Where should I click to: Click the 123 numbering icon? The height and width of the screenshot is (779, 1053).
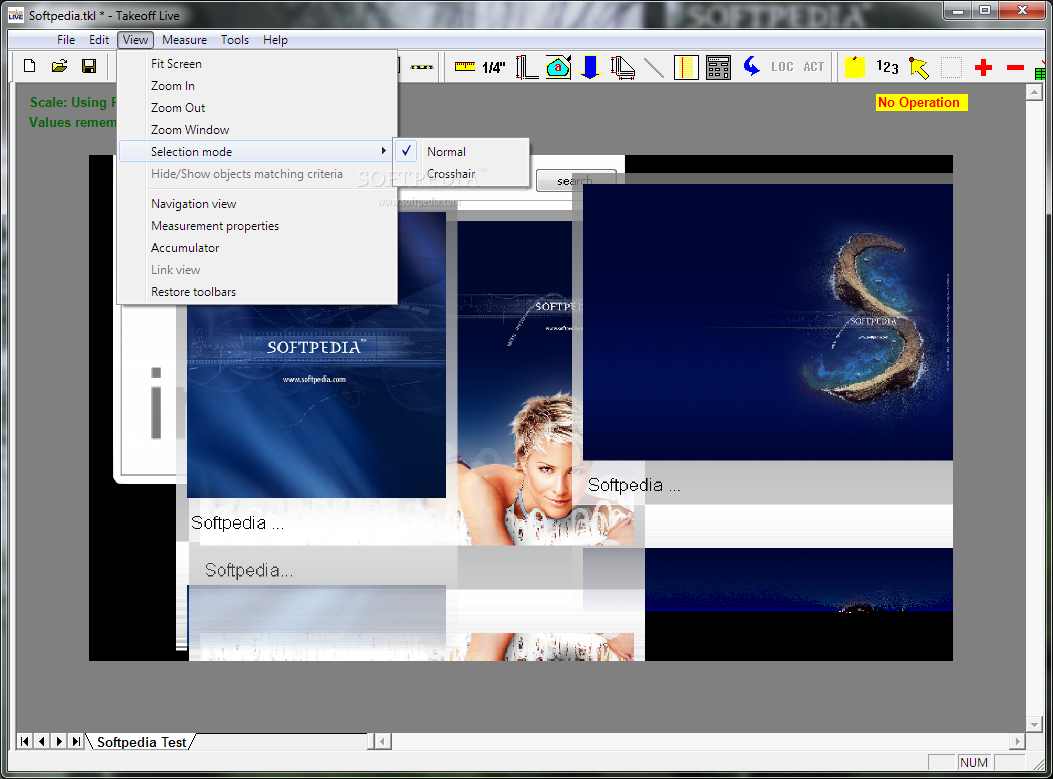[887, 66]
